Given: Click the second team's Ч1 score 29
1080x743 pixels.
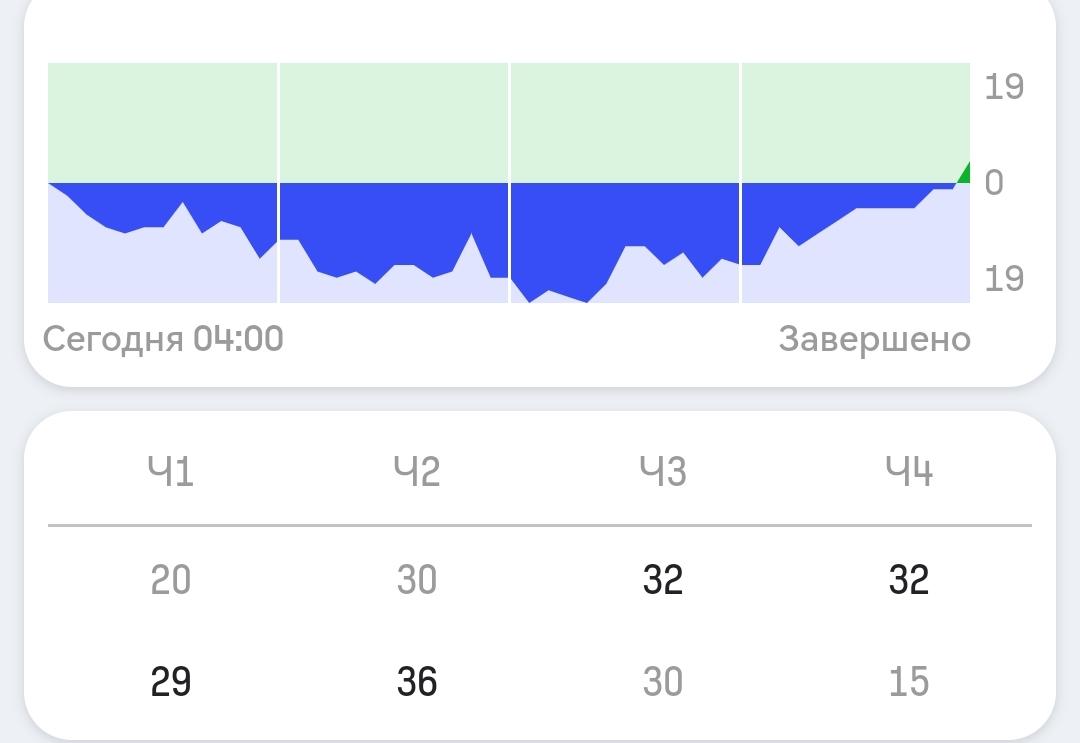Looking at the screenshot, I should (171, 682).
